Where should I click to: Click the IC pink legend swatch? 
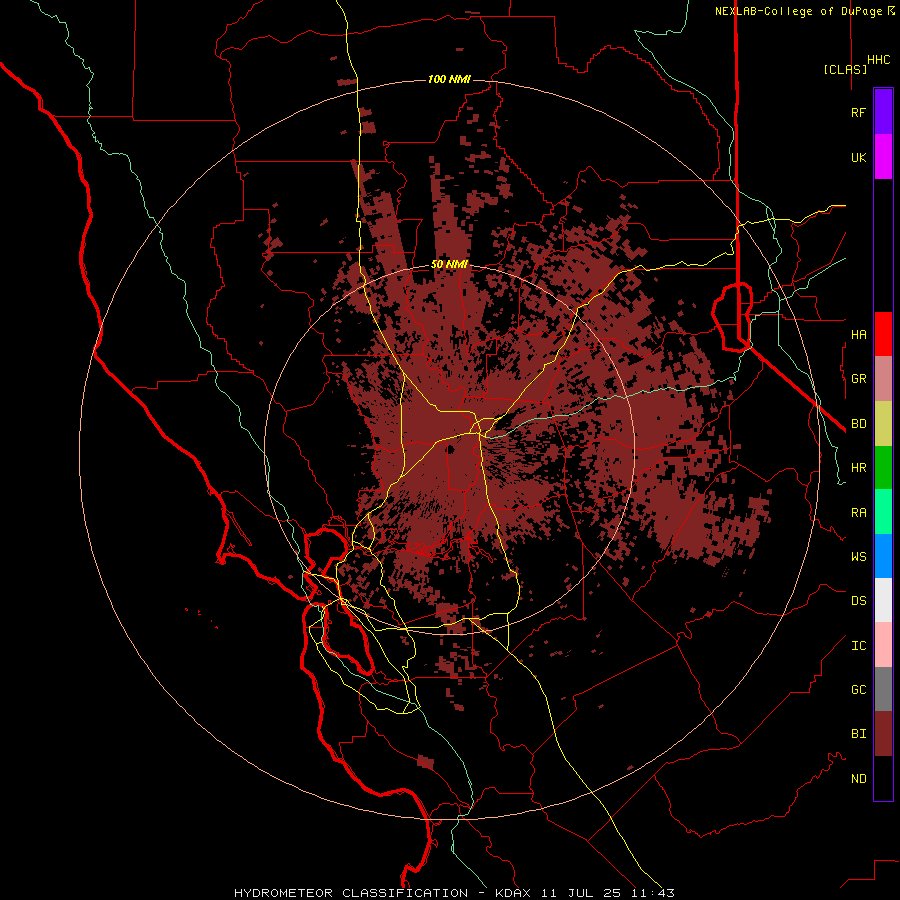883,645
